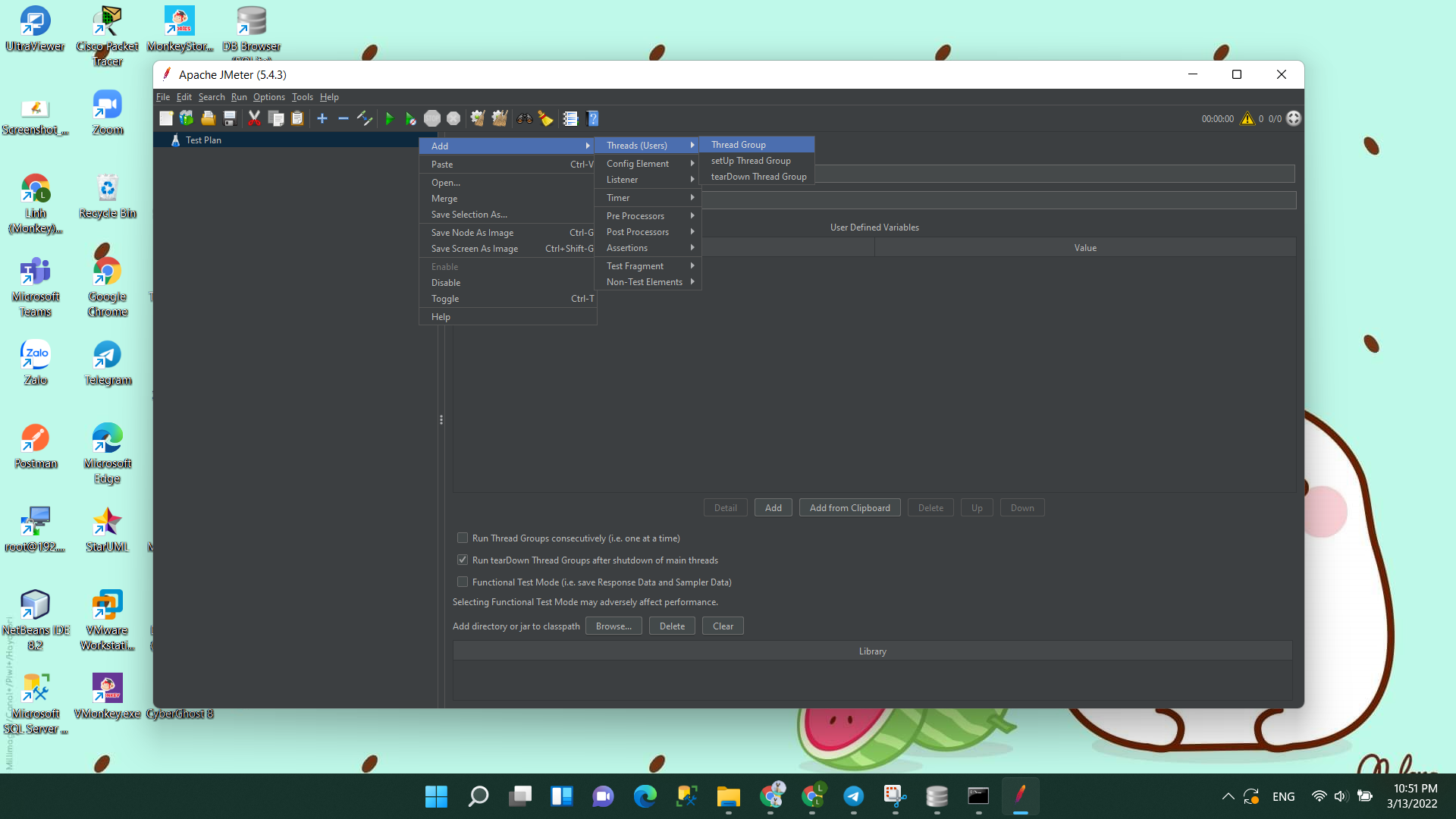Expand the Config Element submenu
This screenshot has height=819, width=1456.
pos(648,163)
